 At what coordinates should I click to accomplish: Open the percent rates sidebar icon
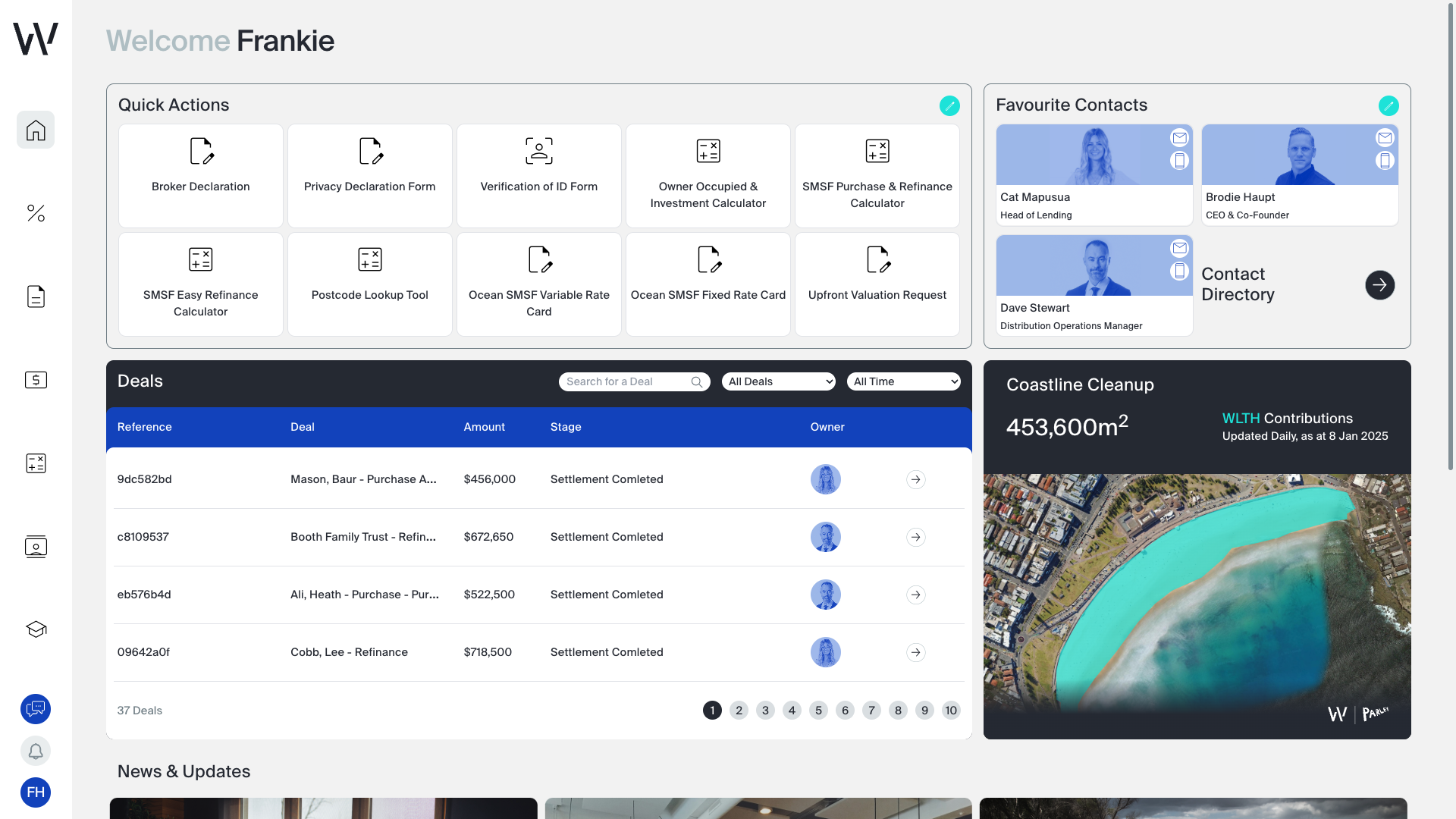pyautogui.click(x=36, y=213)
